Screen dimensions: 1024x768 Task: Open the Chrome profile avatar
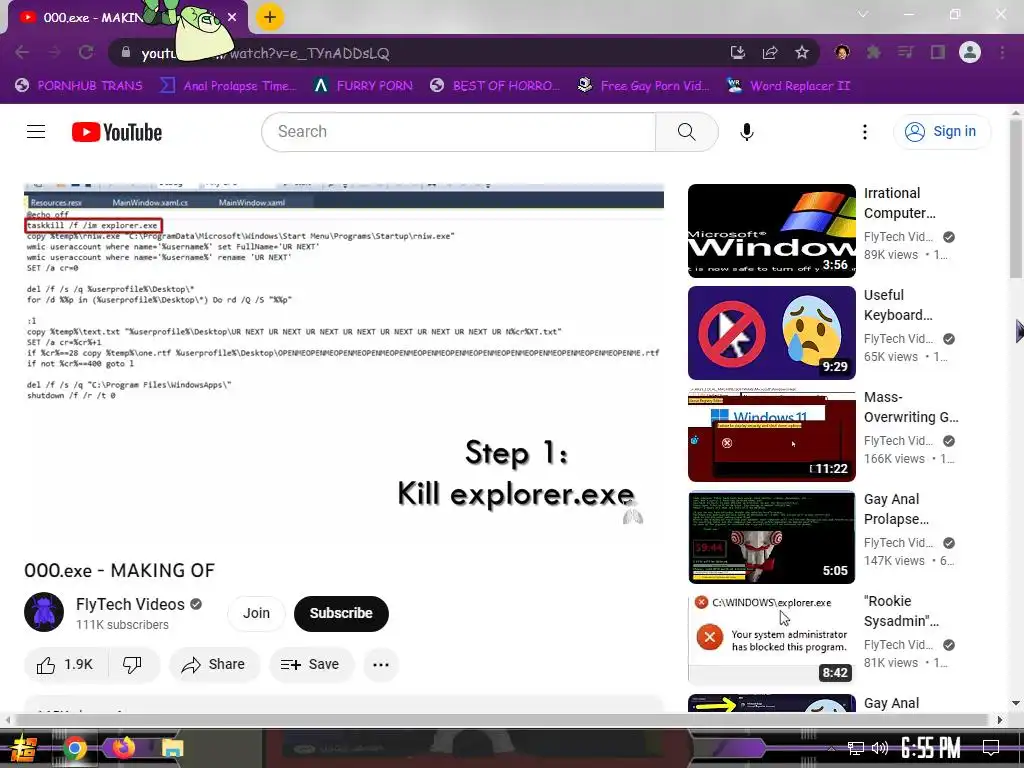(x=970, y=53)
